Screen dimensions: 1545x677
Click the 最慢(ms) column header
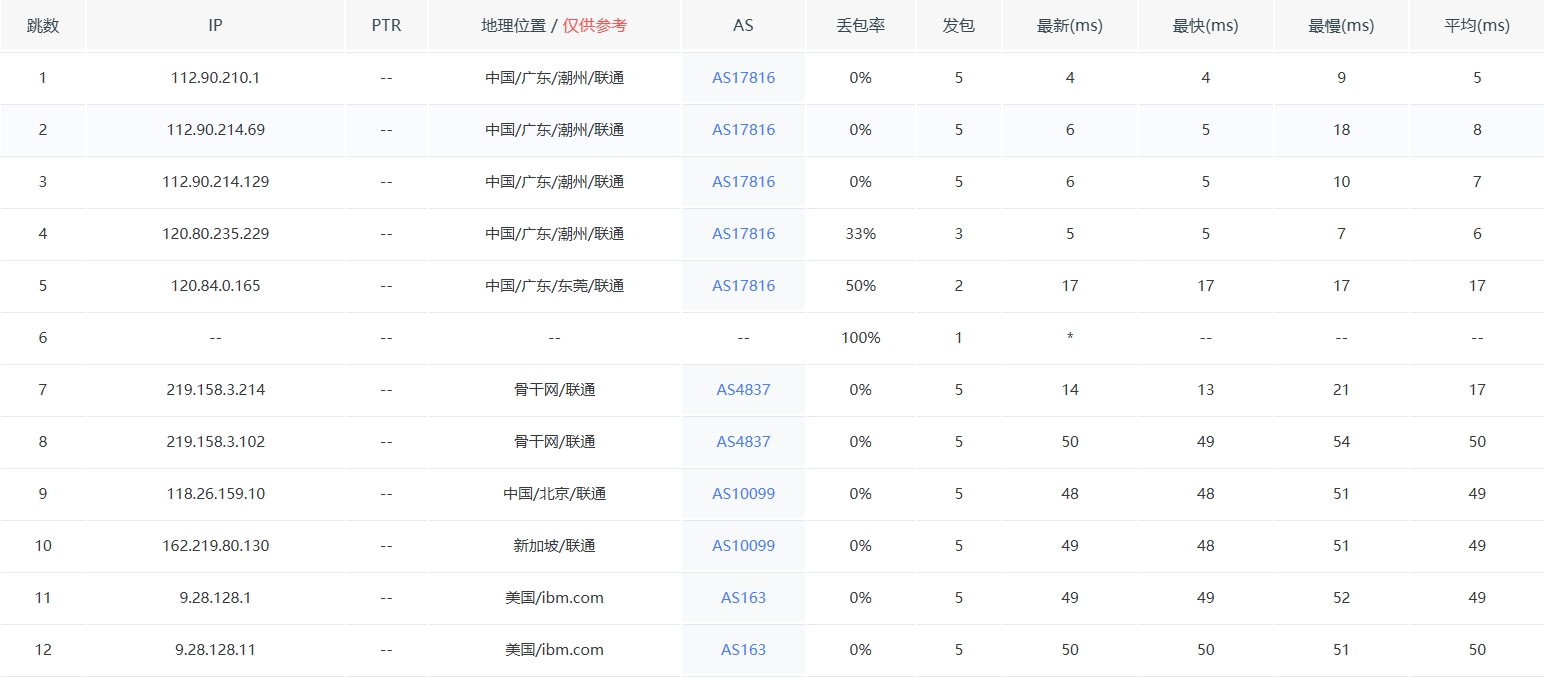1341,25
